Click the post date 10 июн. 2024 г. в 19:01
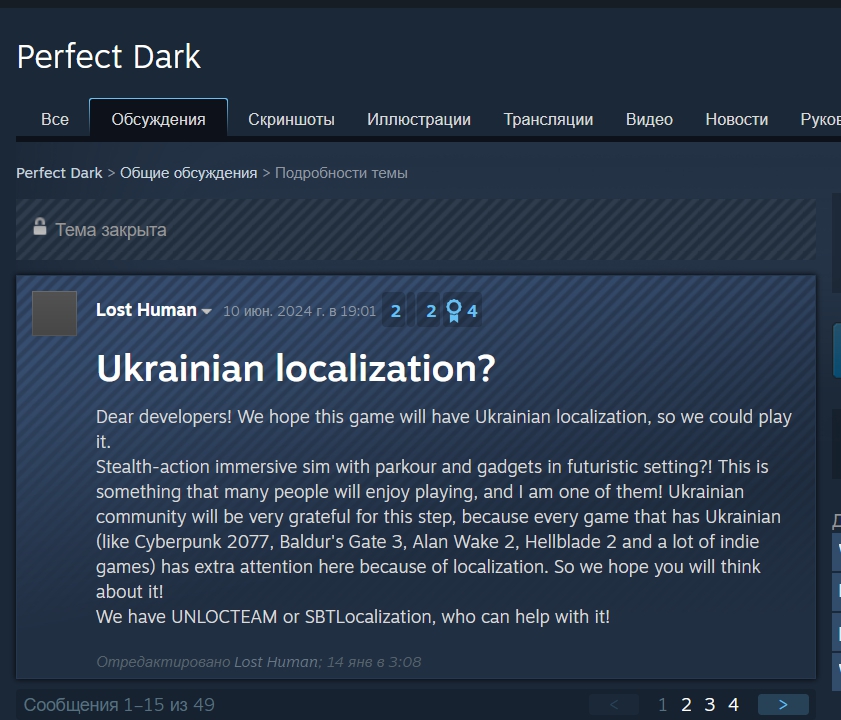 (x=299, y=311)
